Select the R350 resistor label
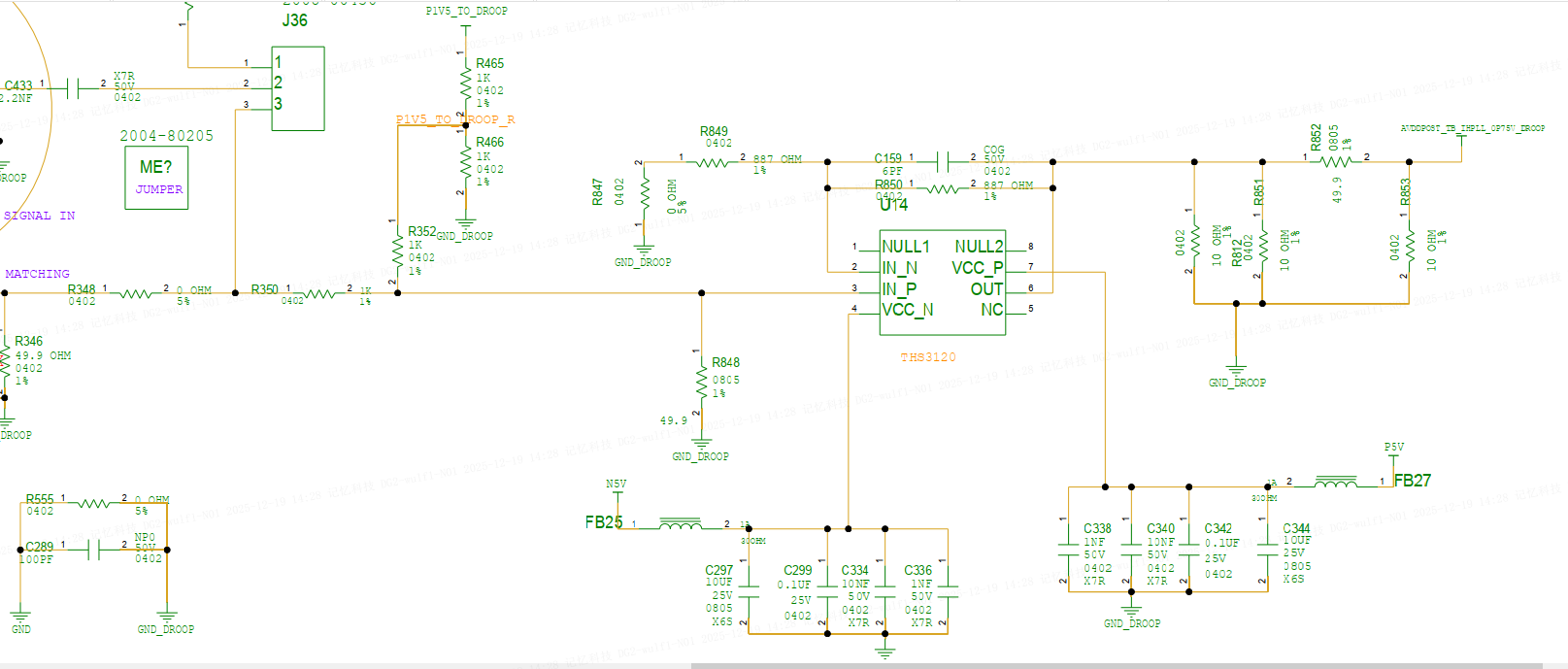1568x669 pixels. [x=264, y=289]
